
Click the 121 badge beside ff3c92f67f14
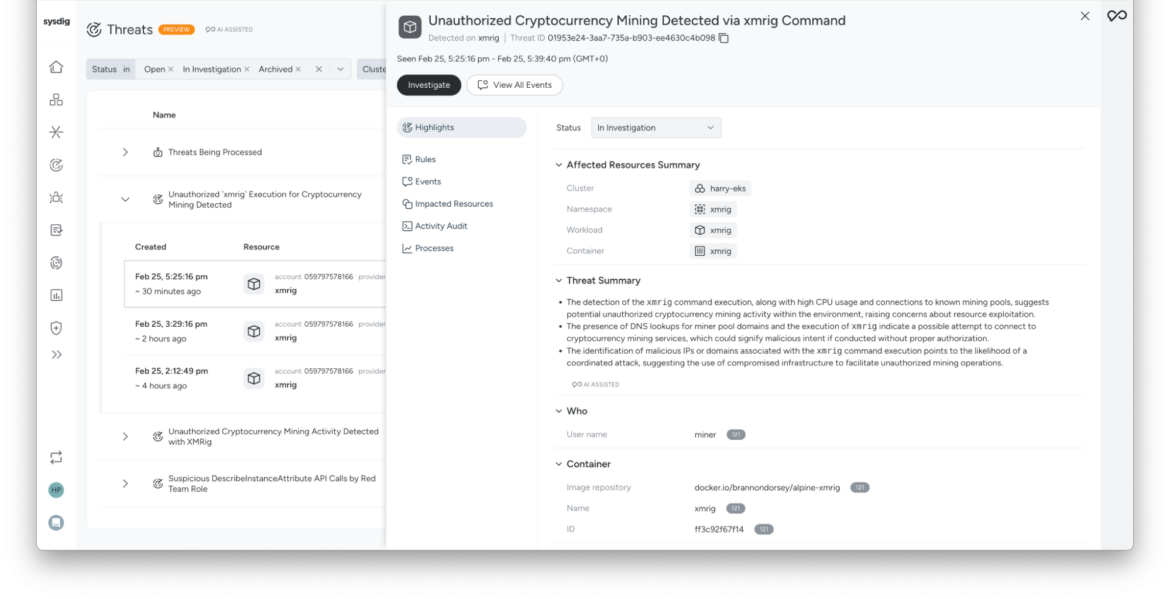(763, 530)
